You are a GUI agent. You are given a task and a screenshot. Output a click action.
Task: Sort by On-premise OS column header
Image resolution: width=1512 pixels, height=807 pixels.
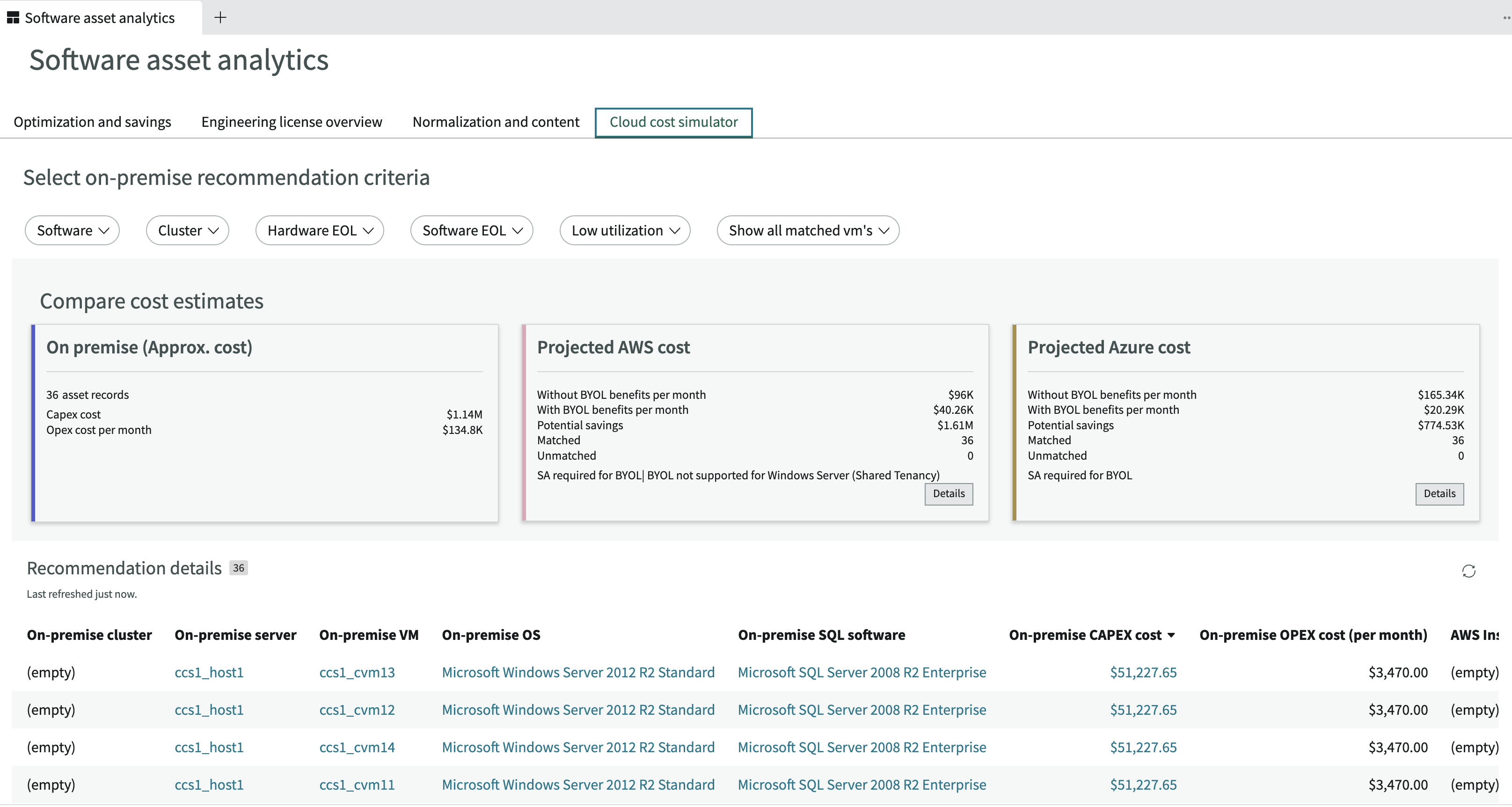click(491, 635)
